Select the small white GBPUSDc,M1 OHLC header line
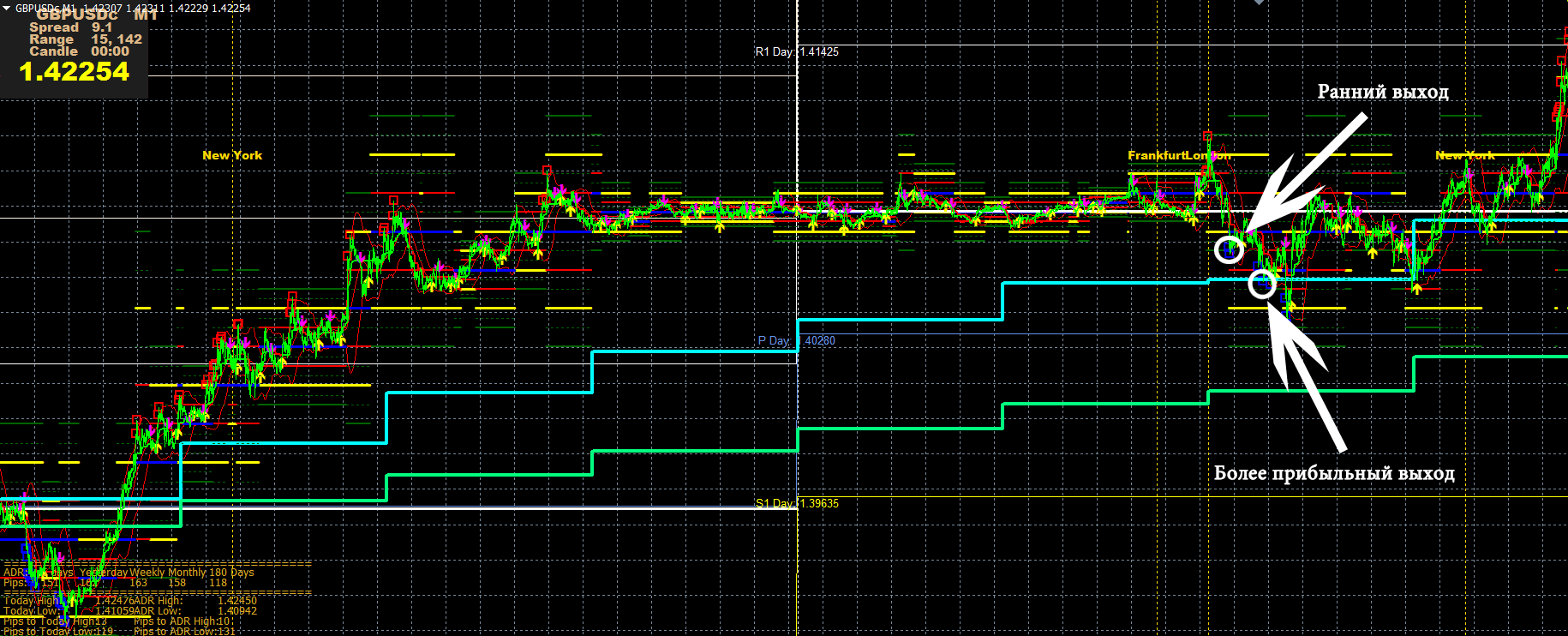 (133, 8)
